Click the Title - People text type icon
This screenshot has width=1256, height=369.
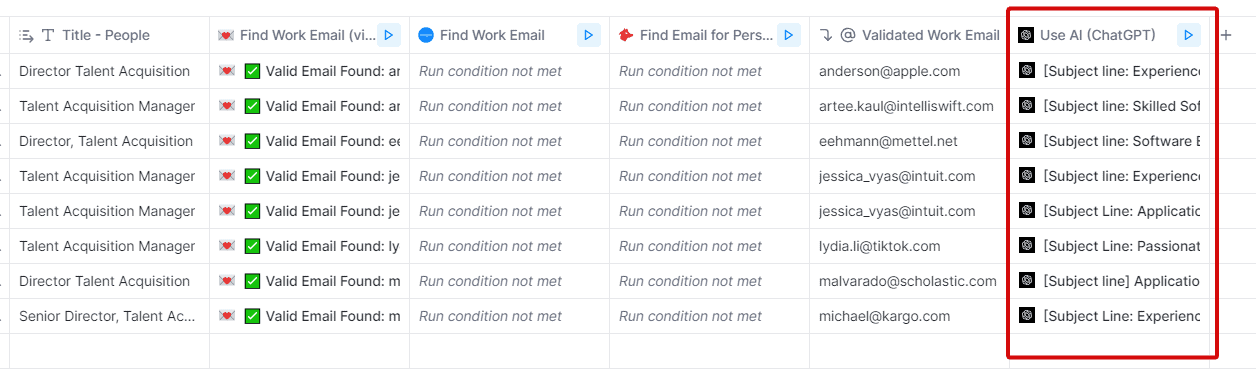pyautogui.click(x=48, y=35)
